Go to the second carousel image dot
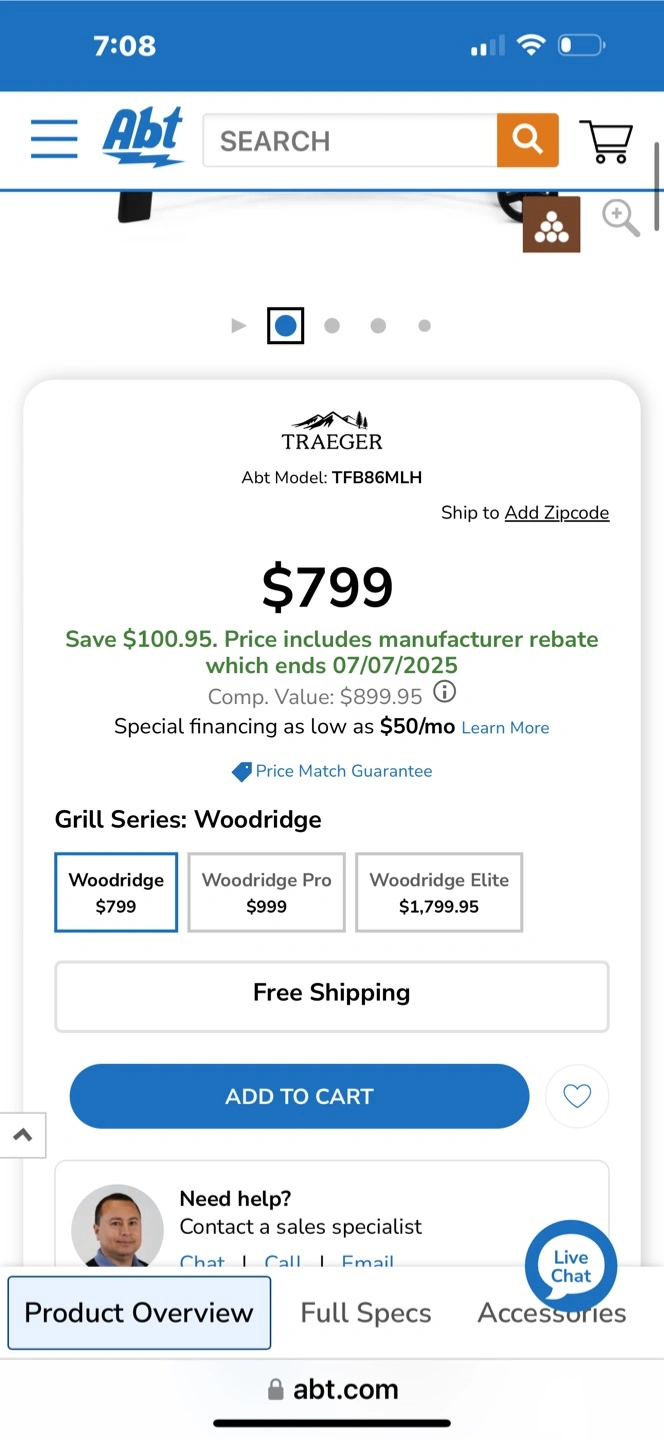The image size is (664, 1440). click(332, 326)
